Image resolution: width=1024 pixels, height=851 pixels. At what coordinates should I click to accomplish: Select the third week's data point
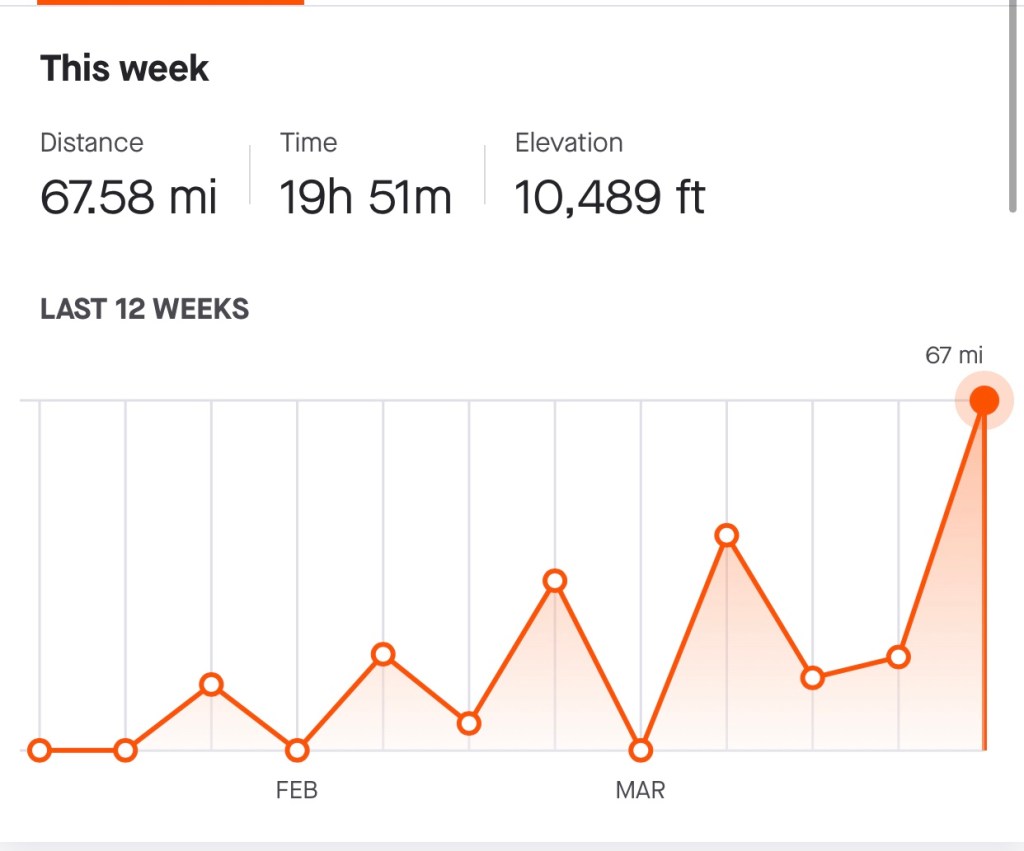click(211, 685)
